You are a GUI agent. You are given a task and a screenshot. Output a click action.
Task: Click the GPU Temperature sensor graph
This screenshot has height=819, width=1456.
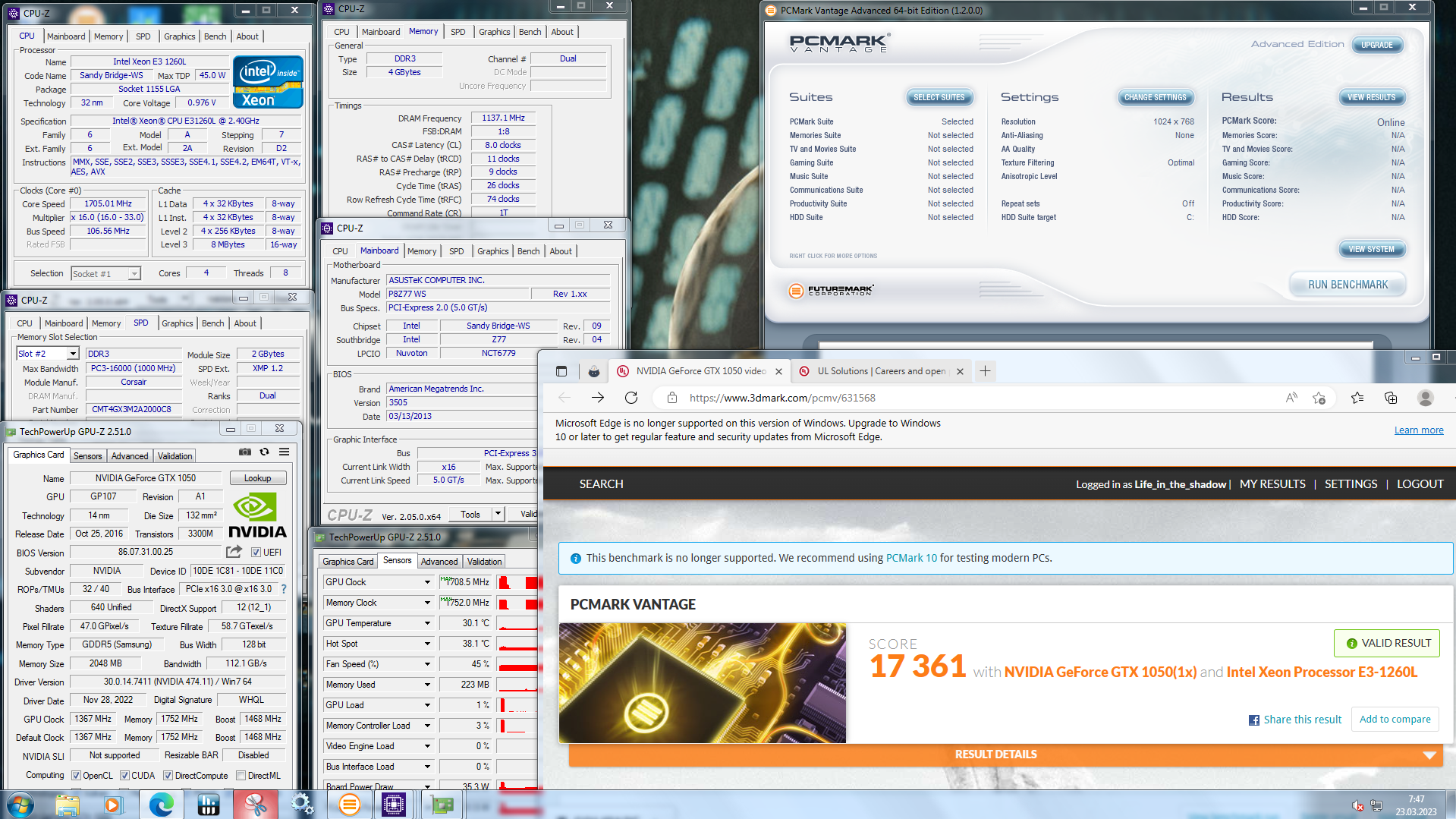tap(517, 623)
